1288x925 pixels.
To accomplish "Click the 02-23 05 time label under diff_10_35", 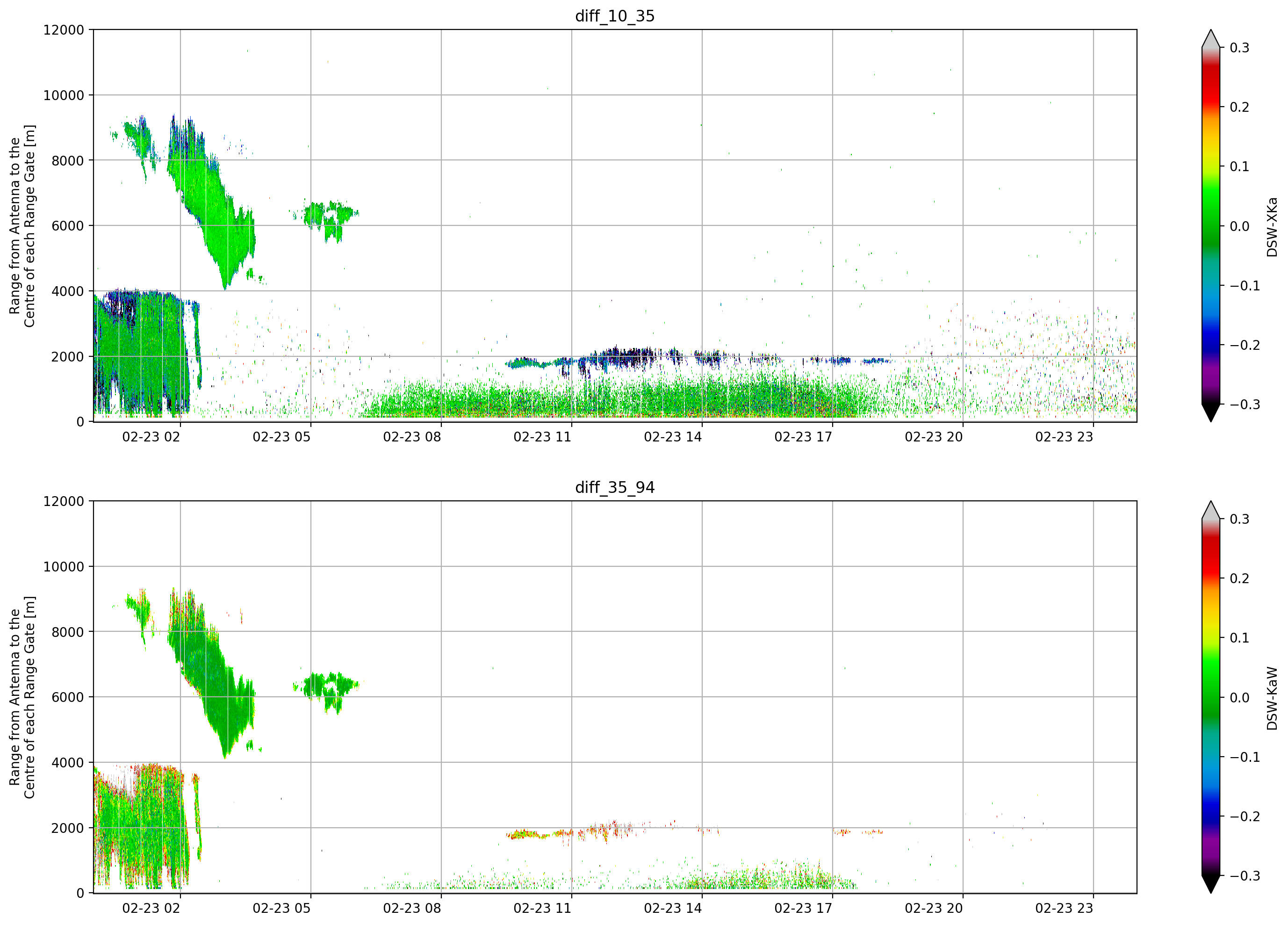I will coord(282,437).
